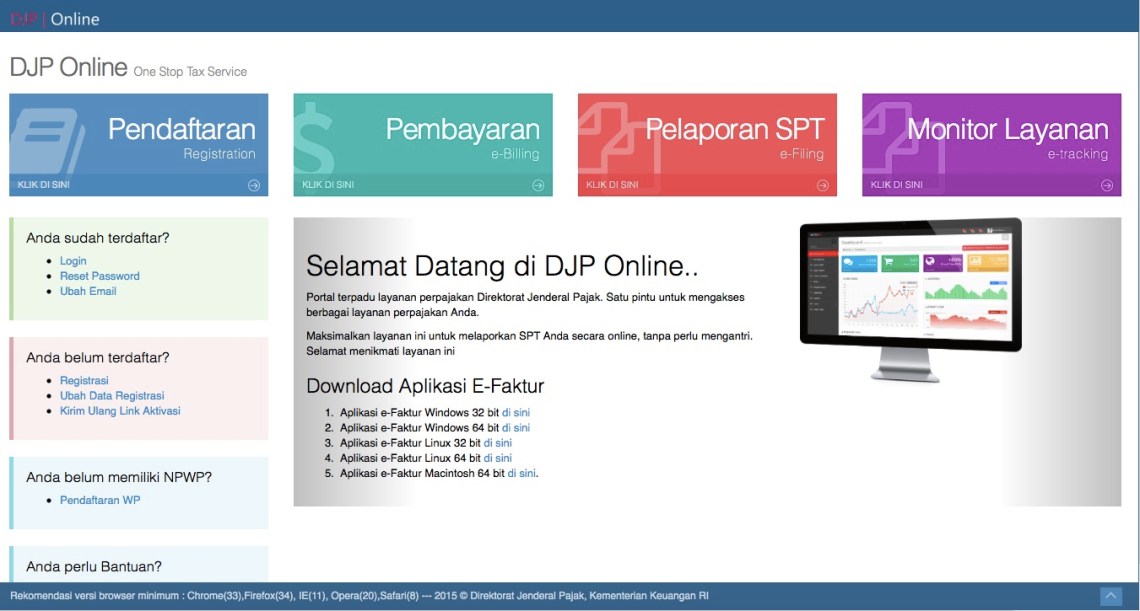
Task: Go to the Registrasi link
Action: (84, 381)
